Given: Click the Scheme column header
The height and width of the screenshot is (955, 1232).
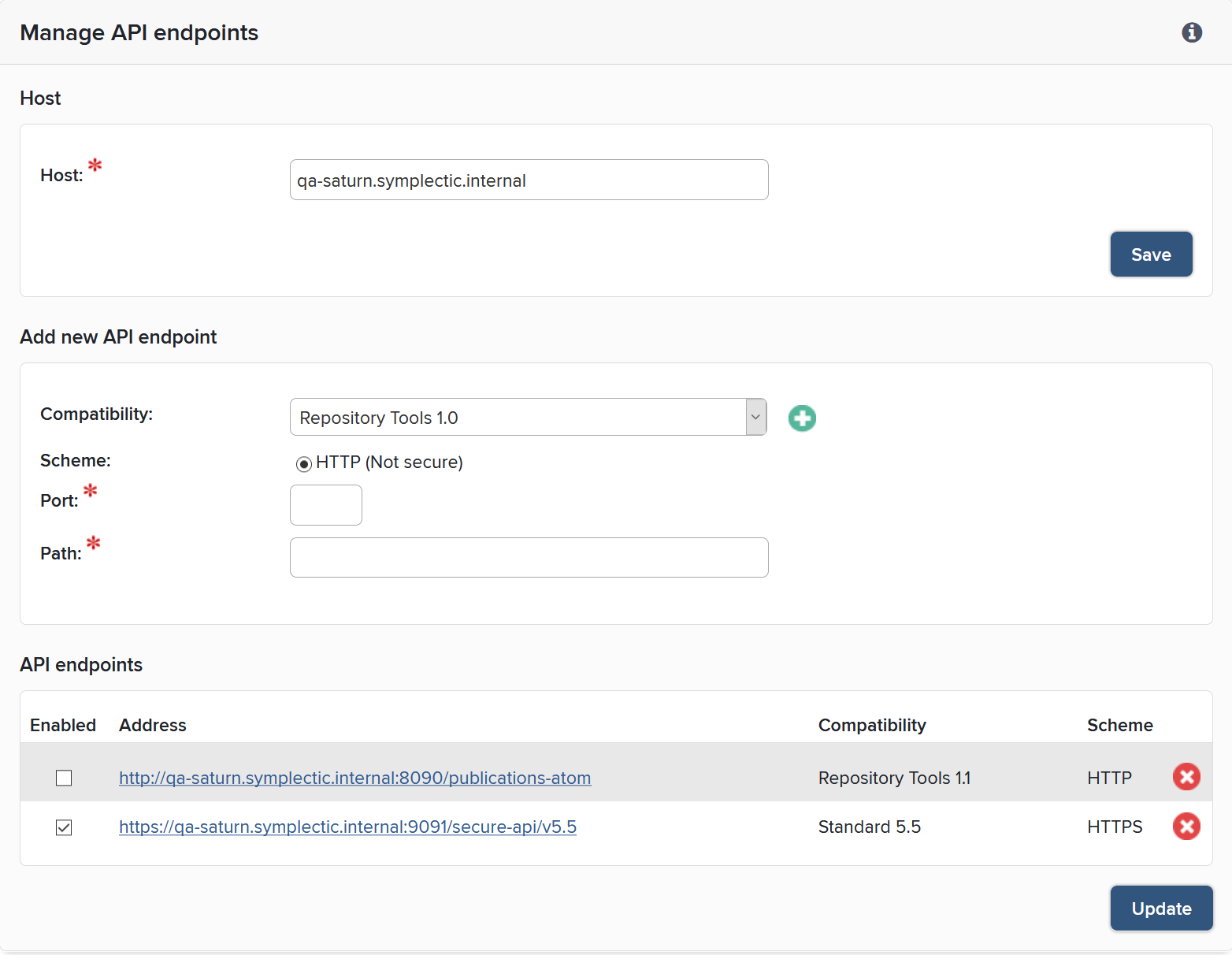Looking at the screenshot, I should (1119, 725).
